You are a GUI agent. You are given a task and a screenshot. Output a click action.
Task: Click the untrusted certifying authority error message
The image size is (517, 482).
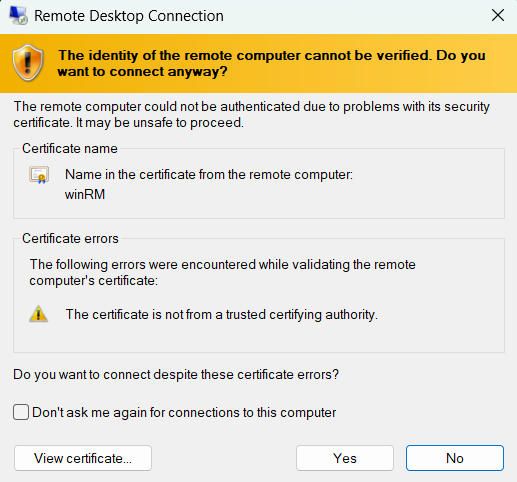[x=222, y=315]
